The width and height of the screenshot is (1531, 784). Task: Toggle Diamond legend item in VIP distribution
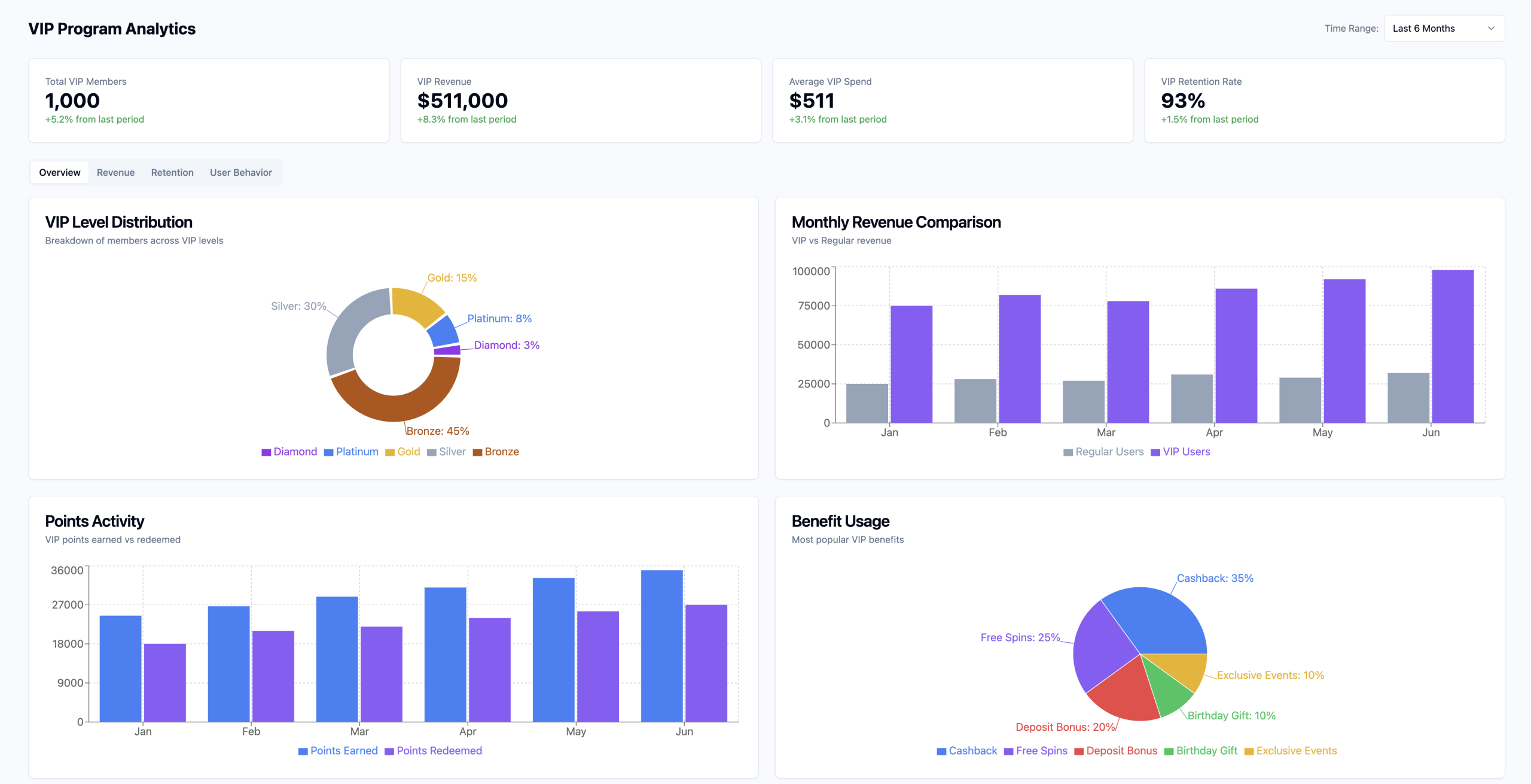(x=295, y=452)
